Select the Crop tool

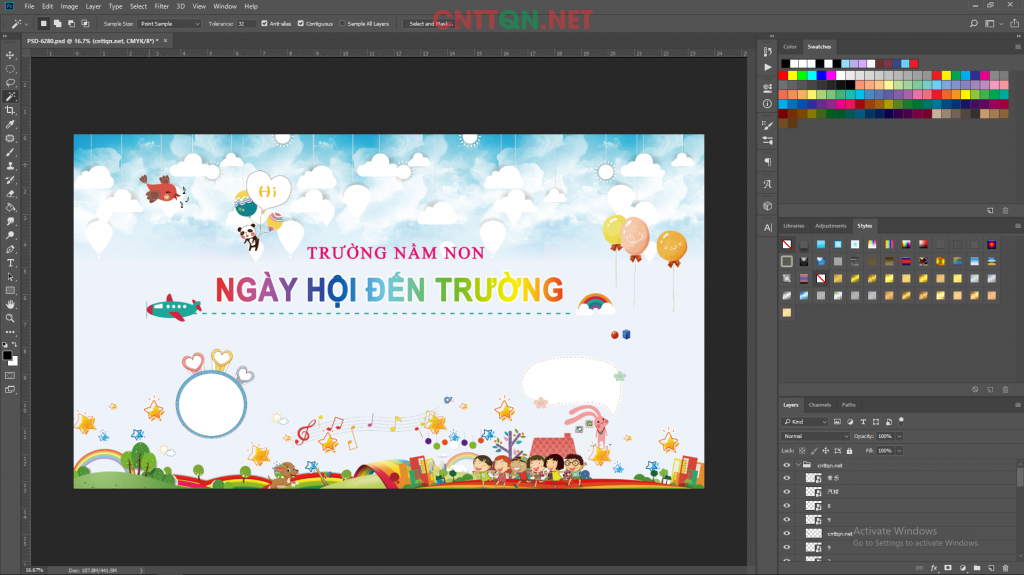[x=10, y=110]
